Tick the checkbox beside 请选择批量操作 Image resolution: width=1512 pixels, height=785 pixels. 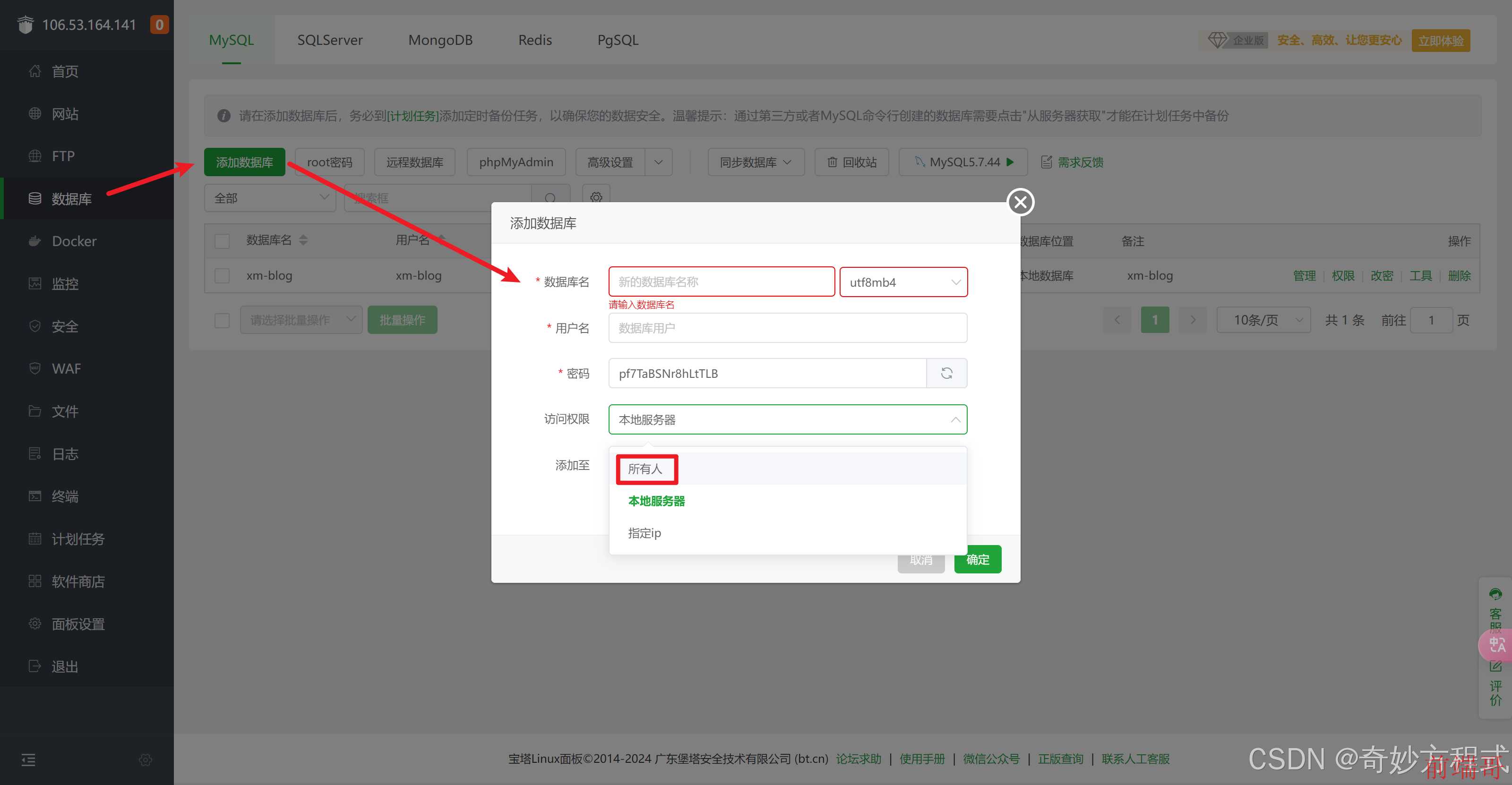click(x=222, y=320)
